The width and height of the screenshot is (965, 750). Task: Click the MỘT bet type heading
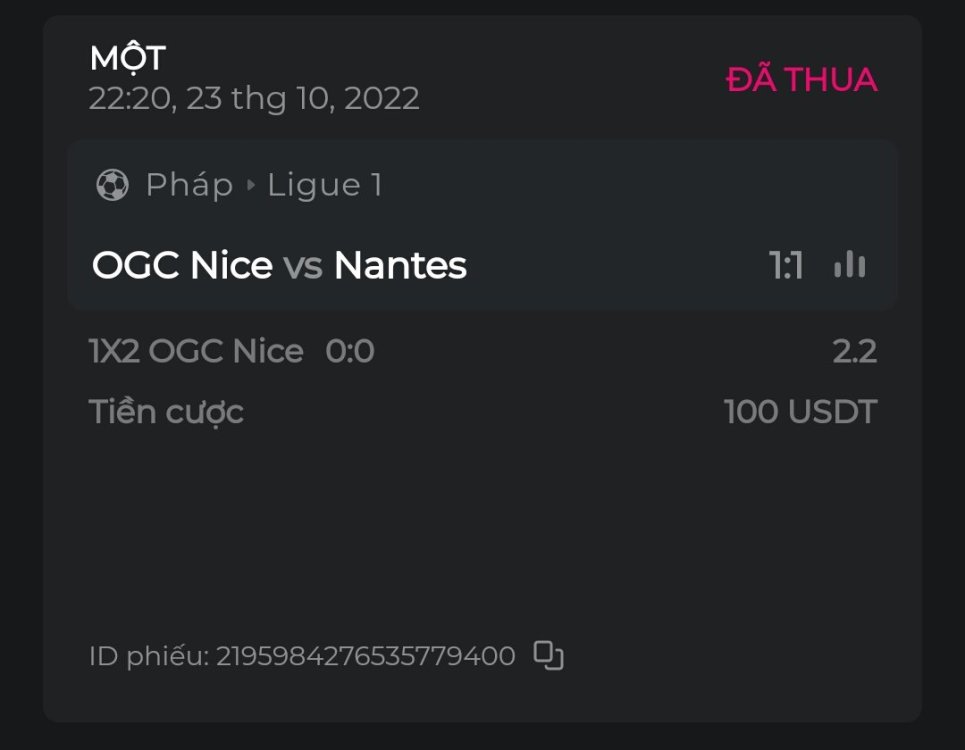[x=127, y=59]
